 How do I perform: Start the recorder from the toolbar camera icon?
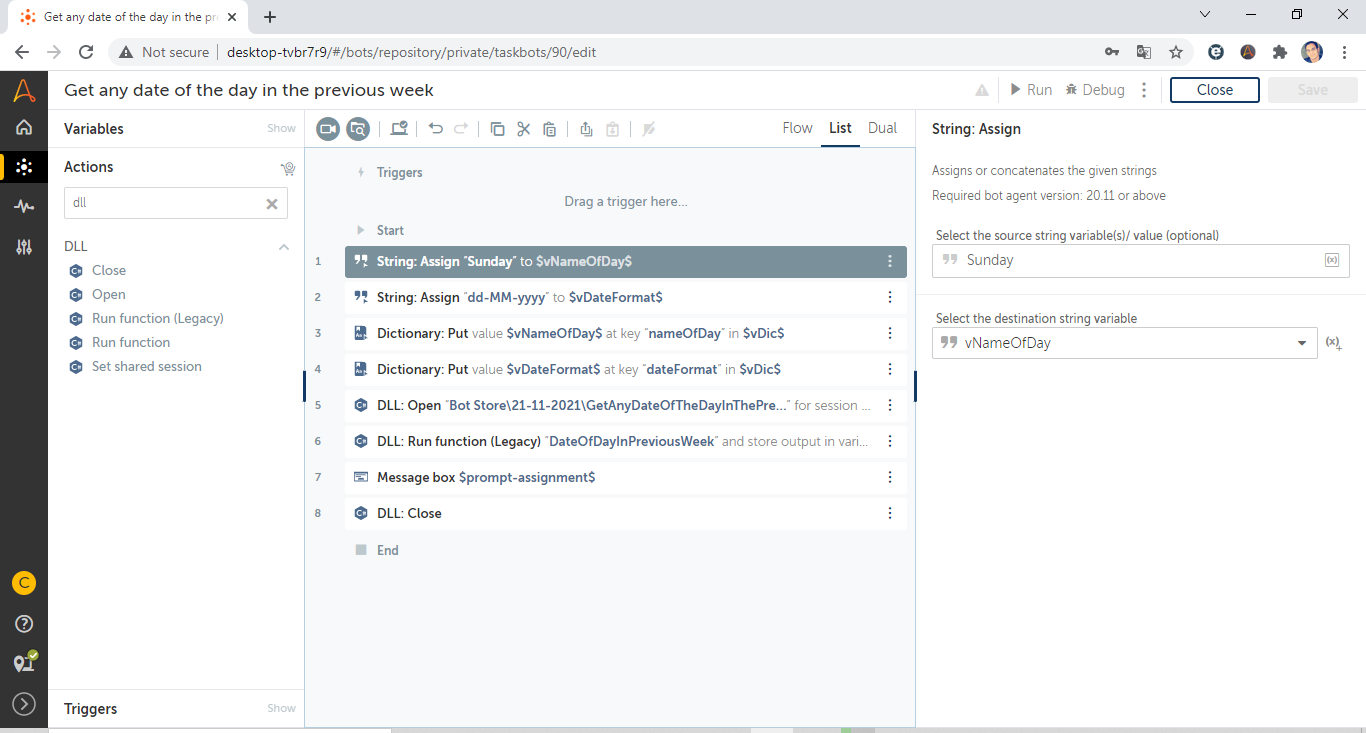pos(328,128)
